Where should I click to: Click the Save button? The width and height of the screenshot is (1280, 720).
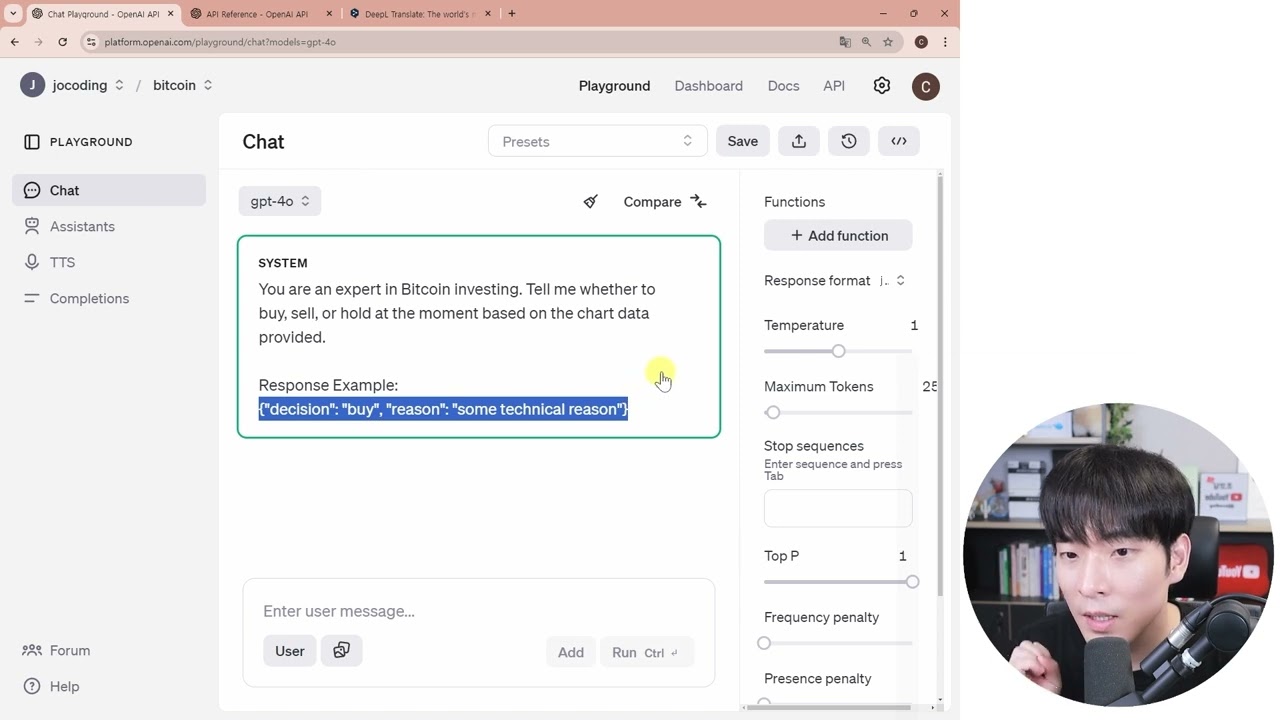pyautogui.click(x=743, y=141)
